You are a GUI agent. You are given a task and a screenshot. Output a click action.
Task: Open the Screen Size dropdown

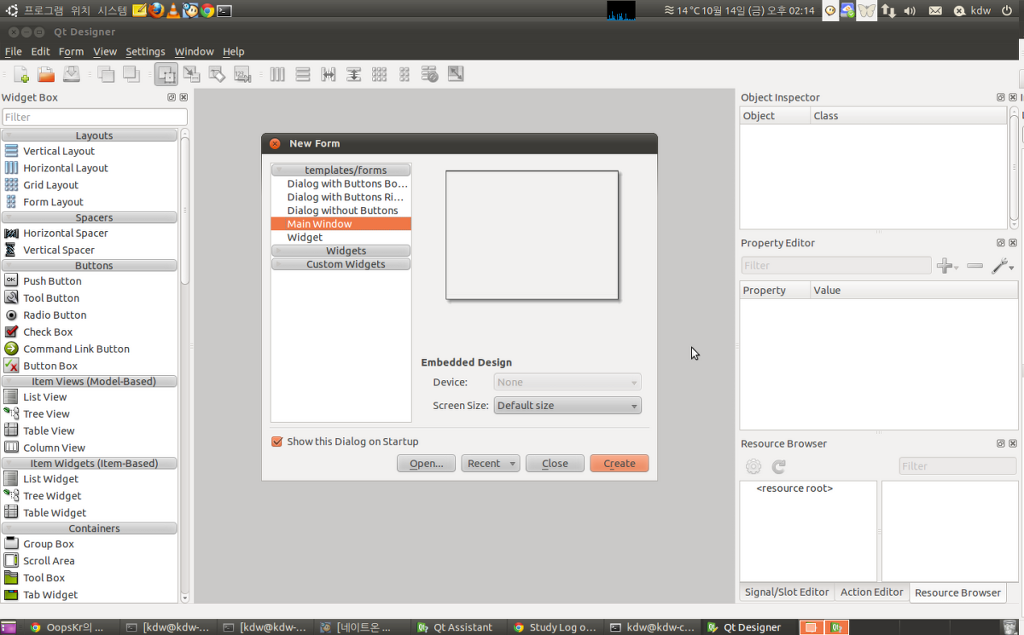pos(568,406)
